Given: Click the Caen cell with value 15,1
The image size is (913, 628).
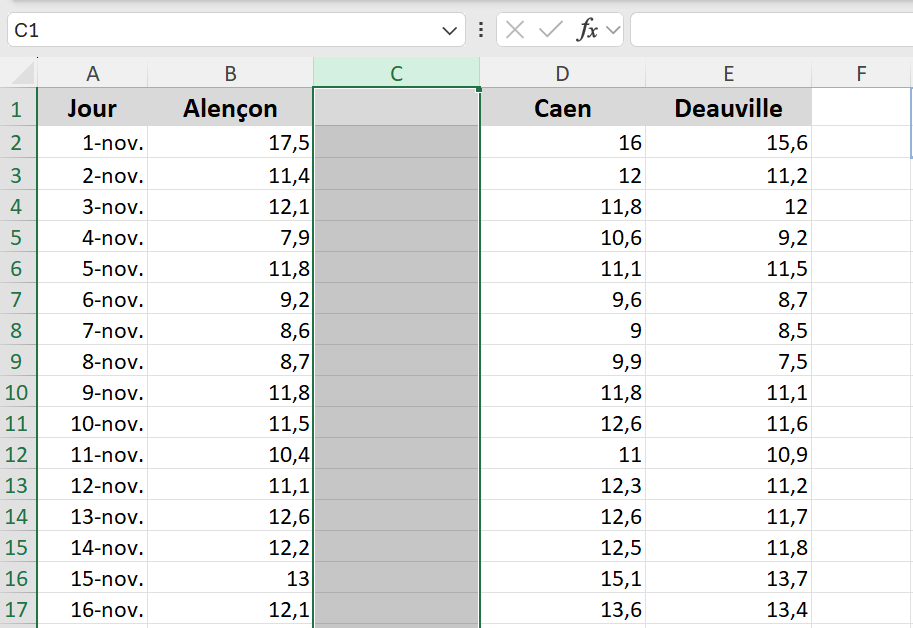Looking at the screenshot, I should 562,578.
